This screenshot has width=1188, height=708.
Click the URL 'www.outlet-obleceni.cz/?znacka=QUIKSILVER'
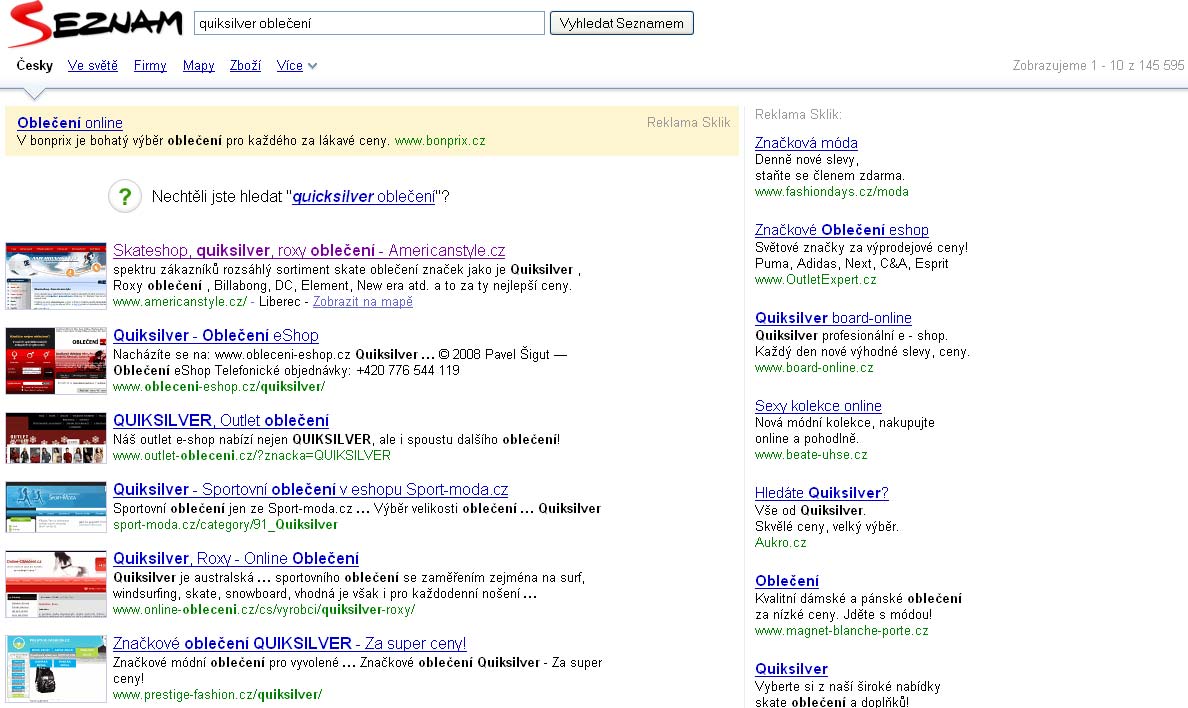[x=252, y=456]
